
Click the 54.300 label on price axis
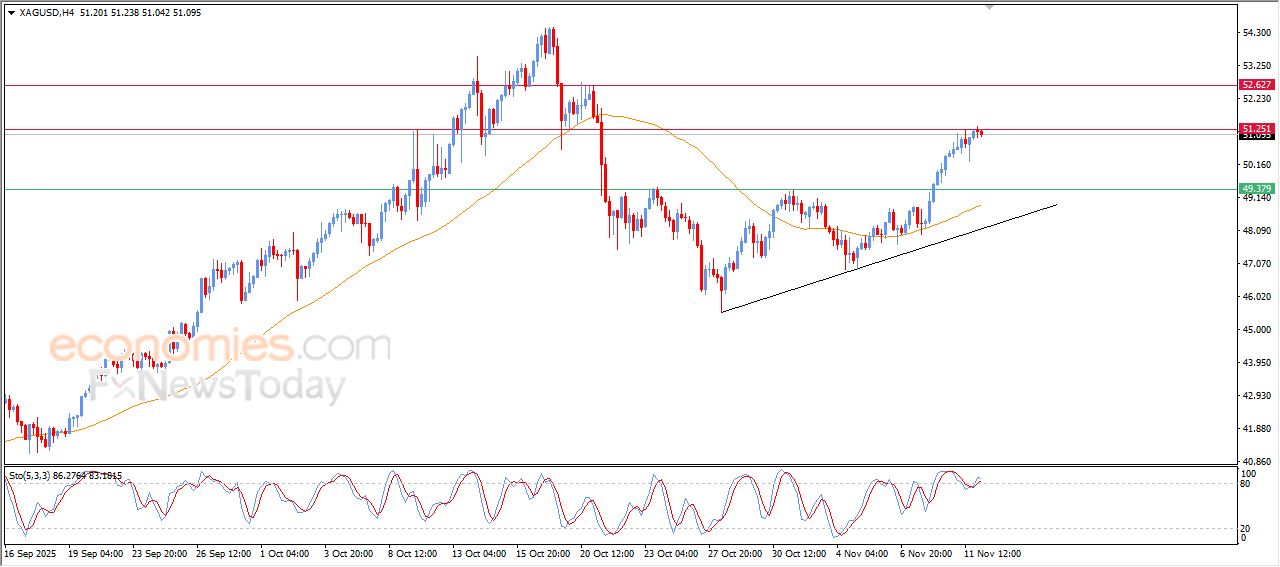click(x=1256, y=33)
